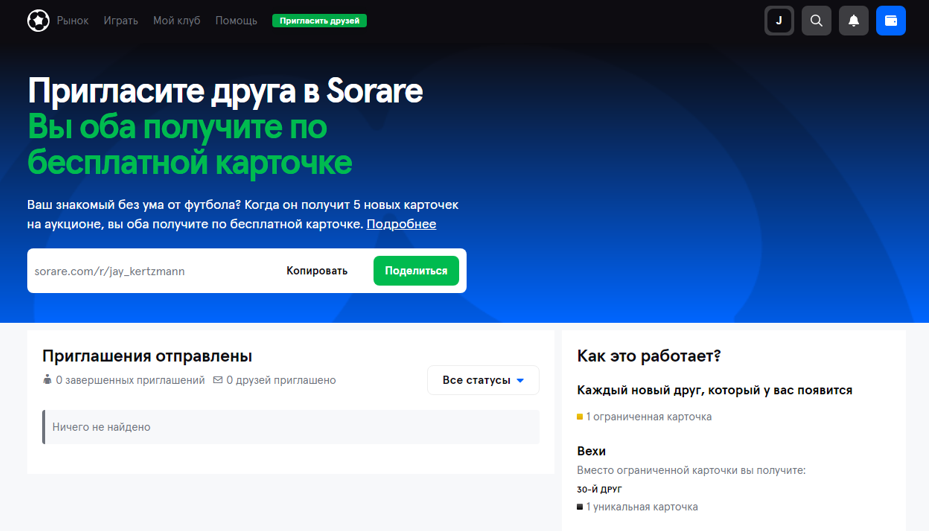Click the person icon beside 0 завершенных приглашений

tap(47, 379)
